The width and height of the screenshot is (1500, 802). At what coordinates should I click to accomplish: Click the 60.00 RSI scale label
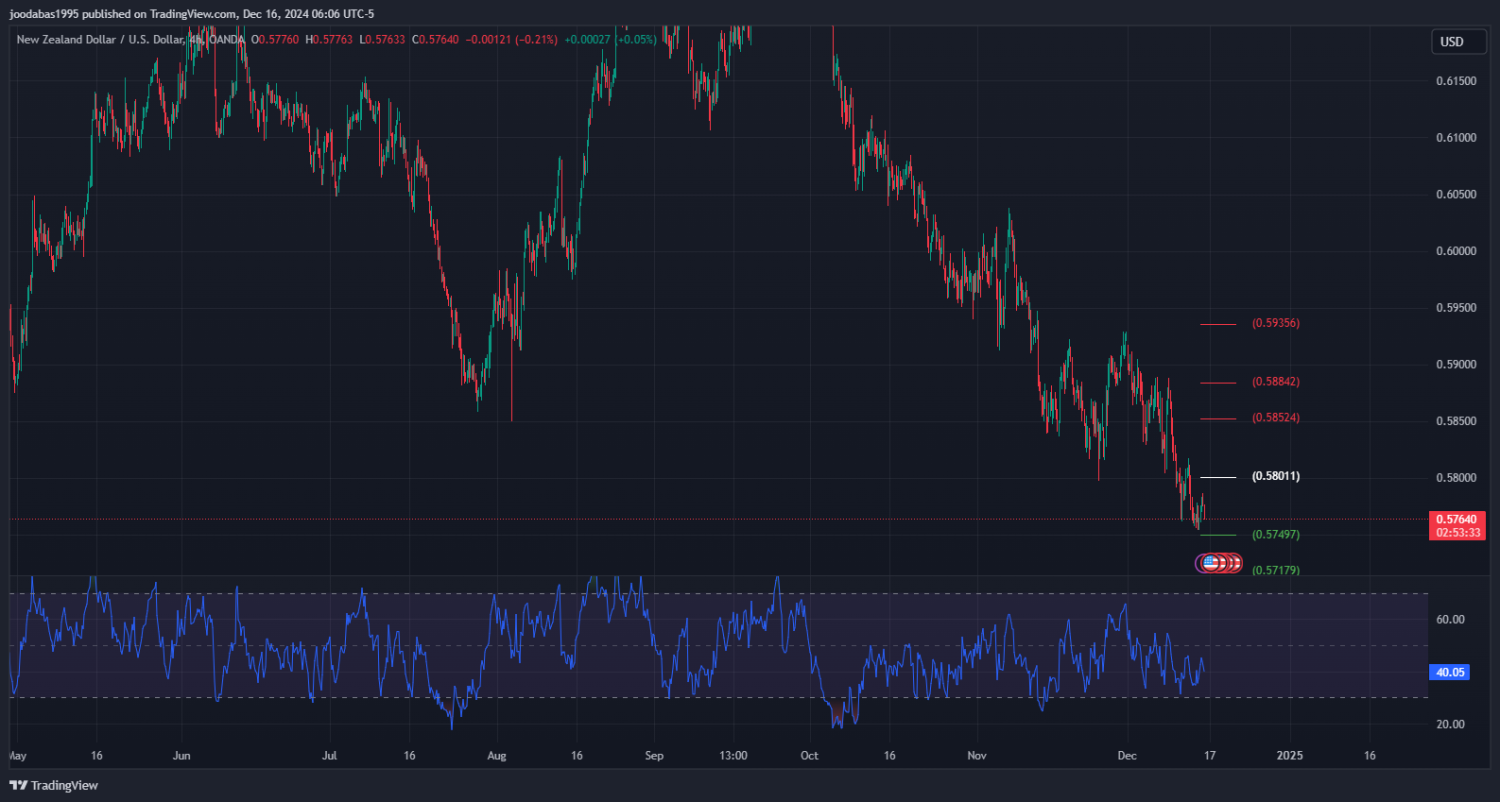click(1451, 620)
